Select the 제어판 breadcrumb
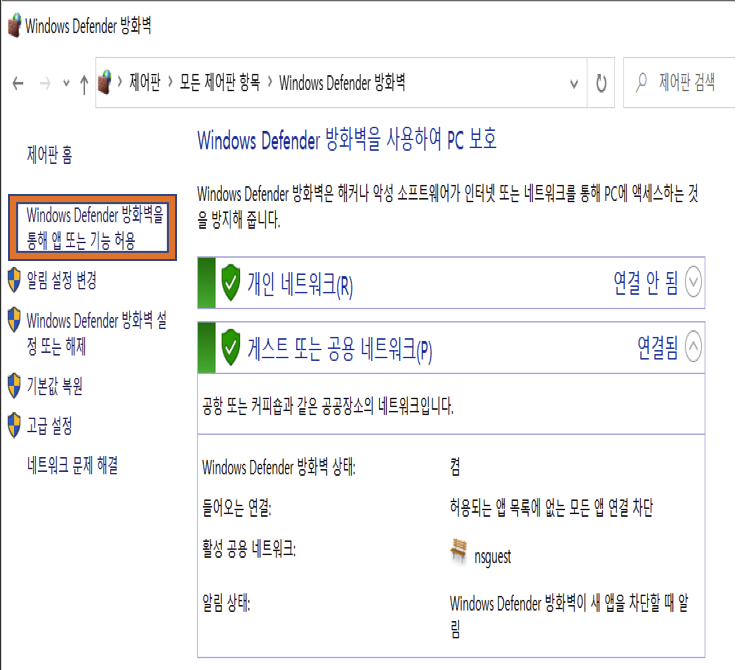 (145, 82)
